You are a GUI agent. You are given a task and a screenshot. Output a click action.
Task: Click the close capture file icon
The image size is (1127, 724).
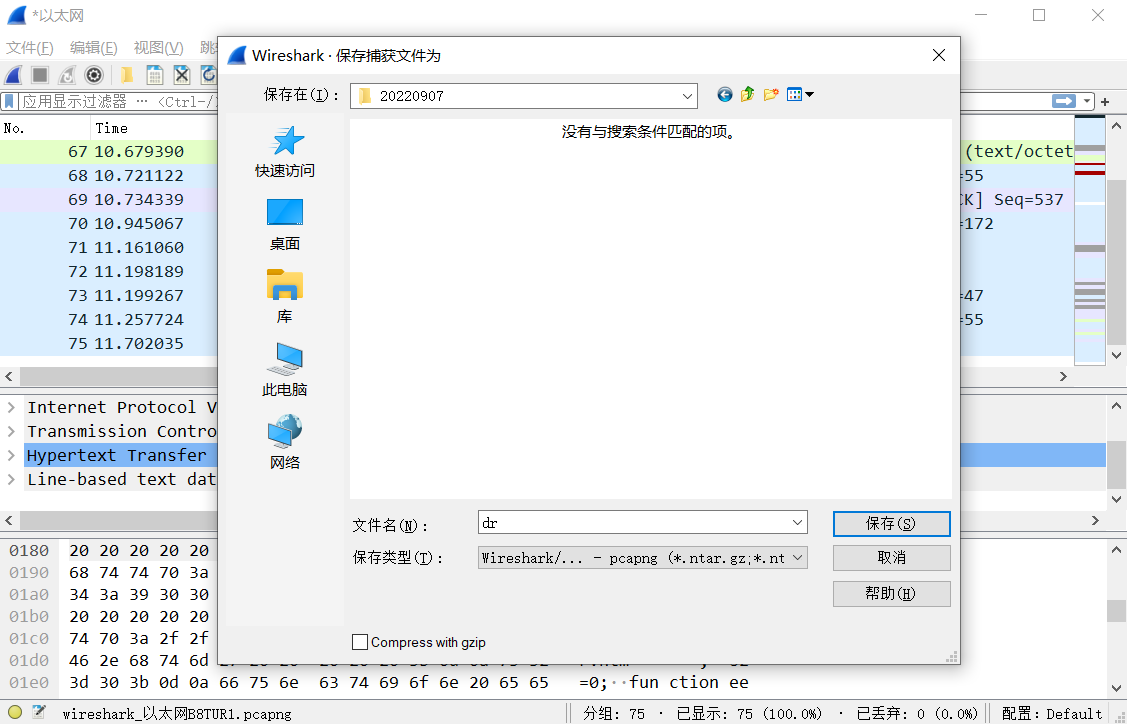point(182,75)
